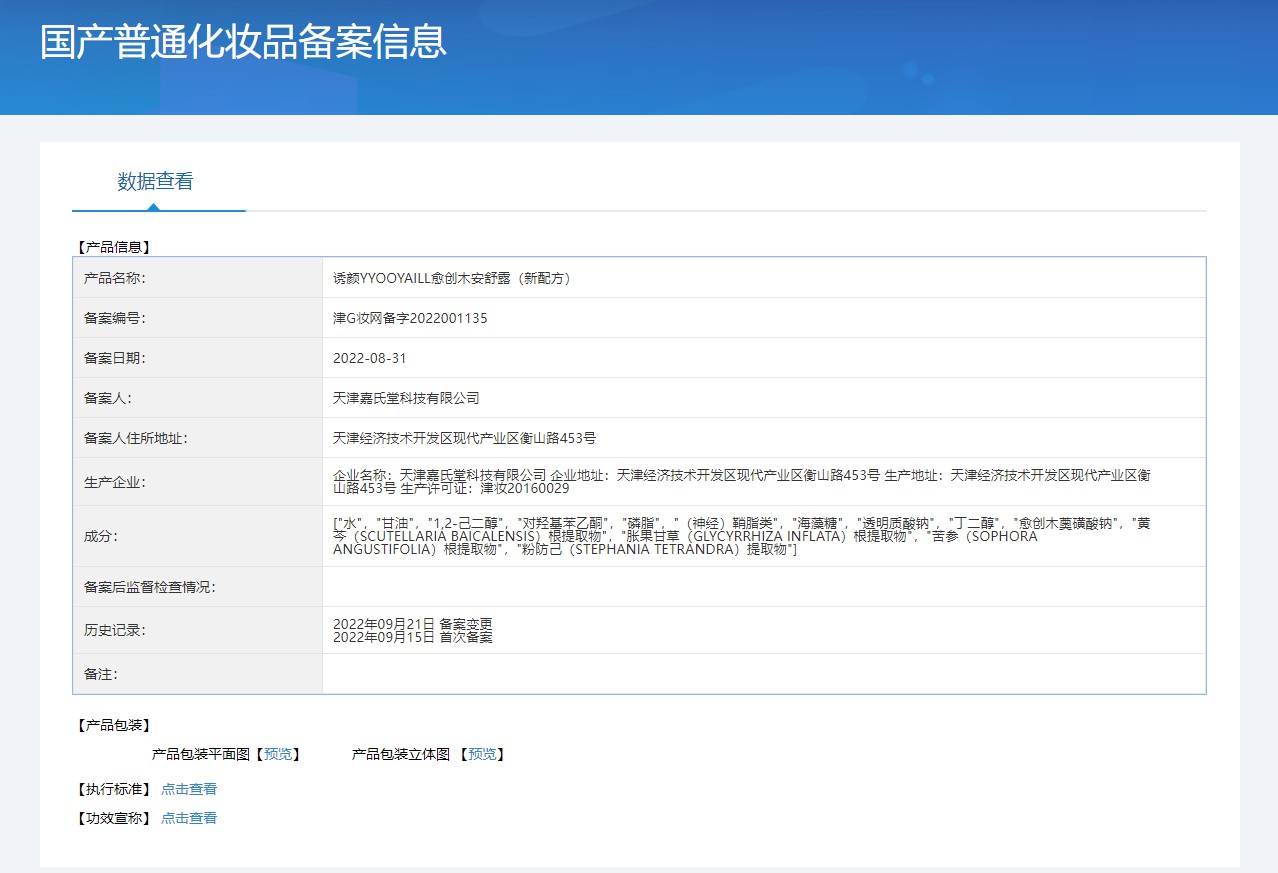
Task: Click the 产品名称 label cell
Action: pos(198,278)
